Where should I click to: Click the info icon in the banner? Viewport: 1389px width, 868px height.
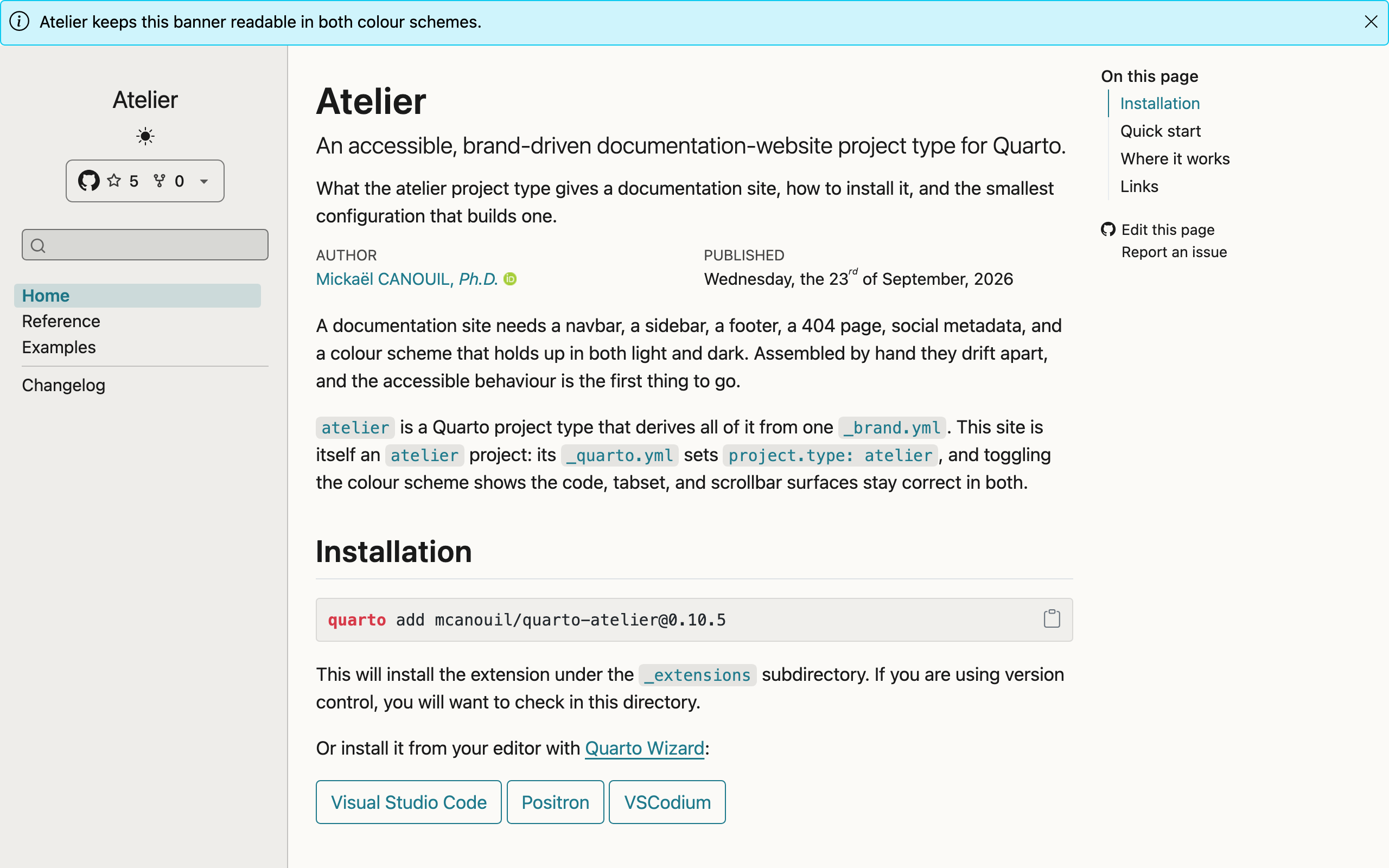(x=19, y=22)
